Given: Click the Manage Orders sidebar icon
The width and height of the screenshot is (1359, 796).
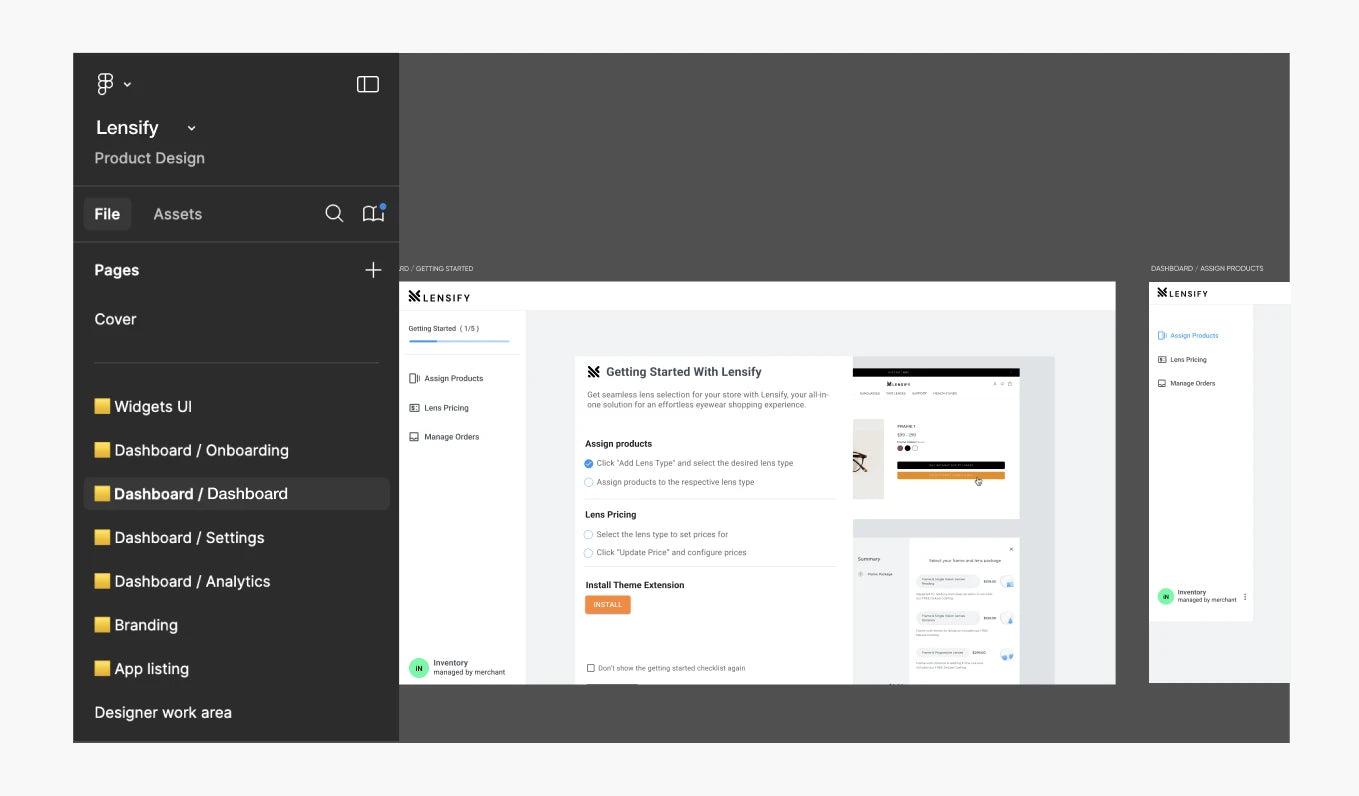Looking at the screenshot, I should [414, 437].
